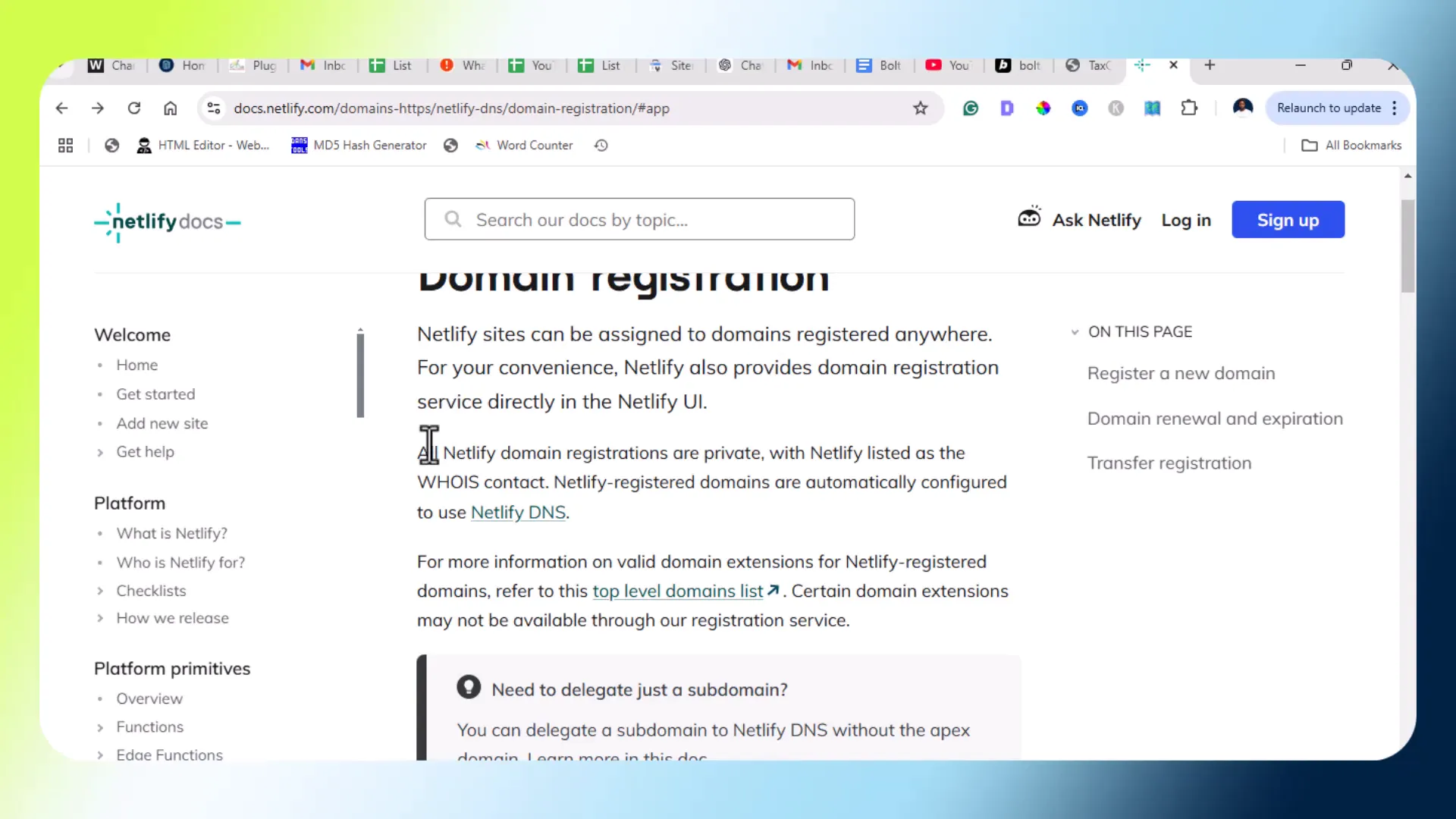Open the Home sidebar item
Viewport: 1456px width, 819px height.
click(136, 366)
